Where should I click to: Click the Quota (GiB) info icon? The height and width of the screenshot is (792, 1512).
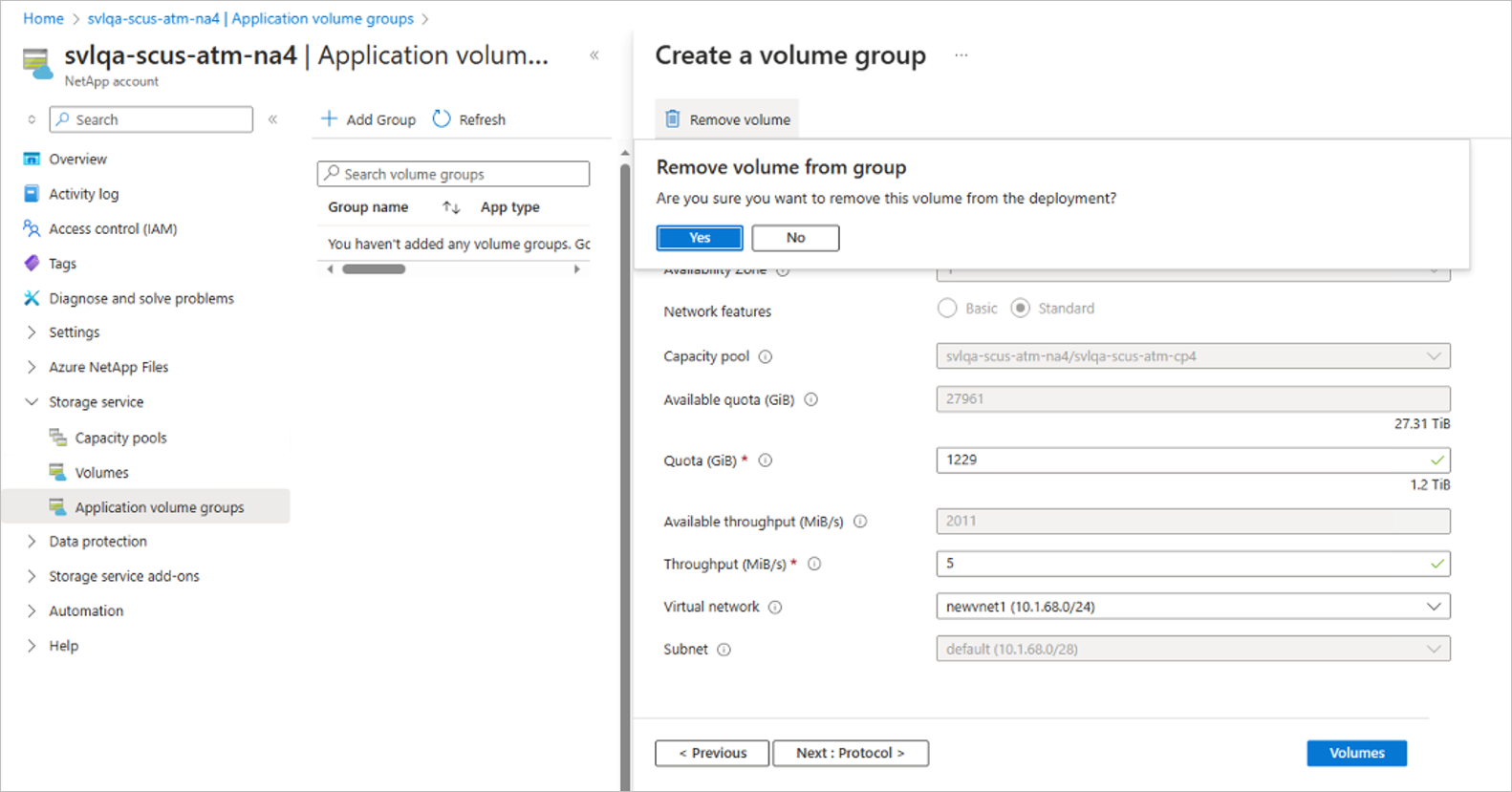766,460
